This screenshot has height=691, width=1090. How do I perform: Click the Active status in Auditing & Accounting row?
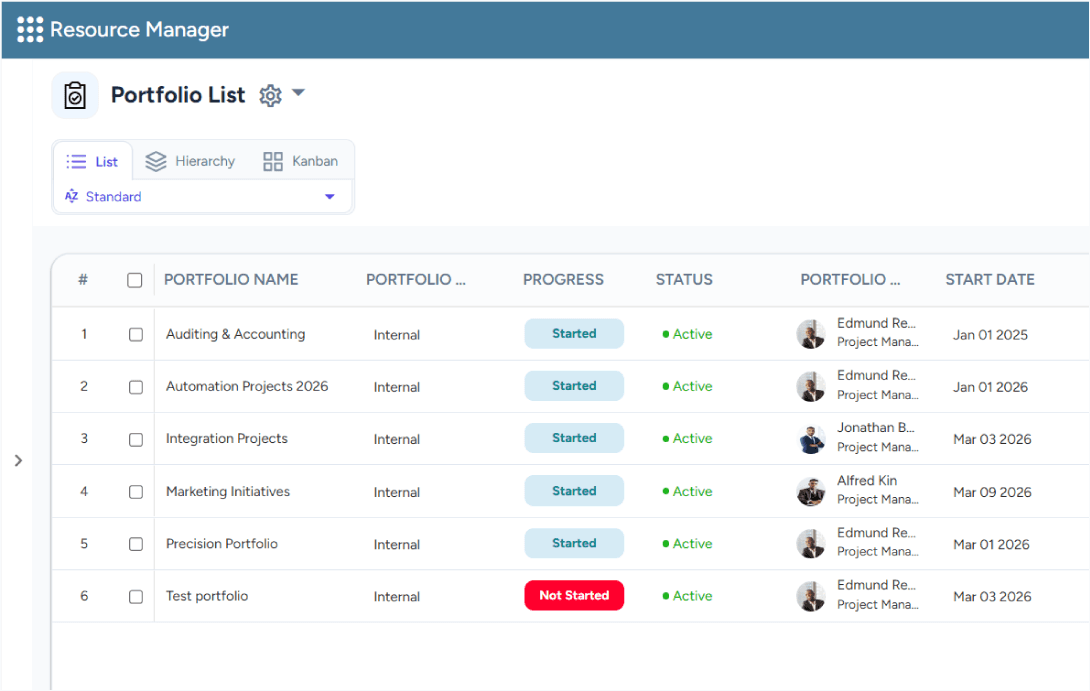[x=688, y=334]
